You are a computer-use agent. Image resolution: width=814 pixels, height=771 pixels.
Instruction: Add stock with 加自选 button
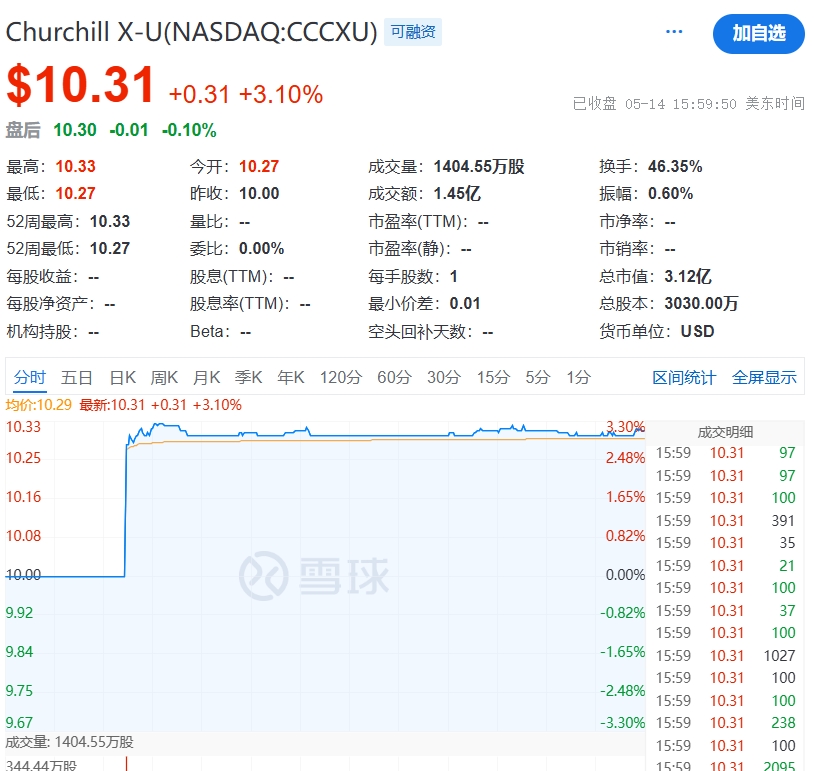[758, 33]
